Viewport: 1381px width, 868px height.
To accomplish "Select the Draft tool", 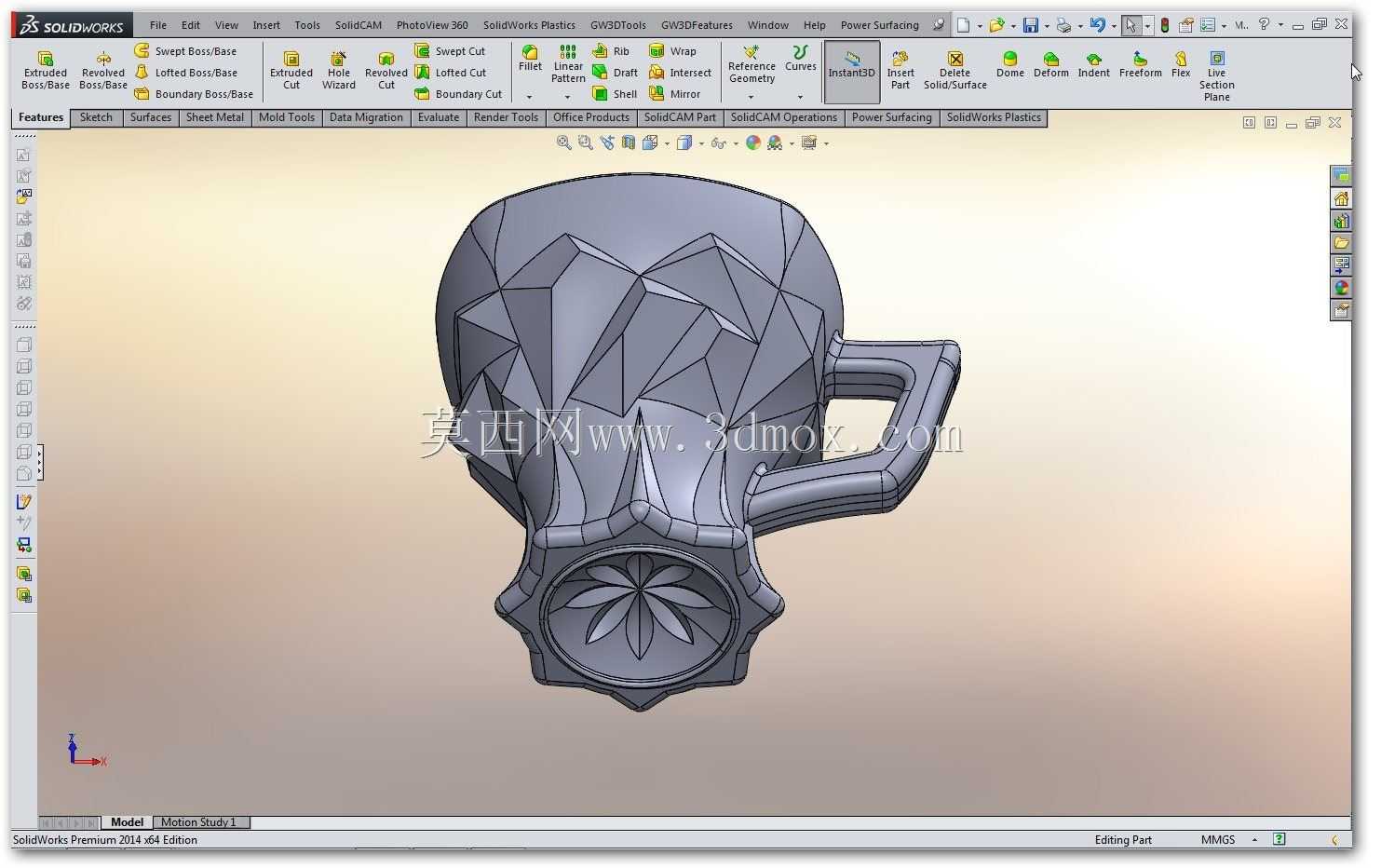I will [x=616, y=73].
